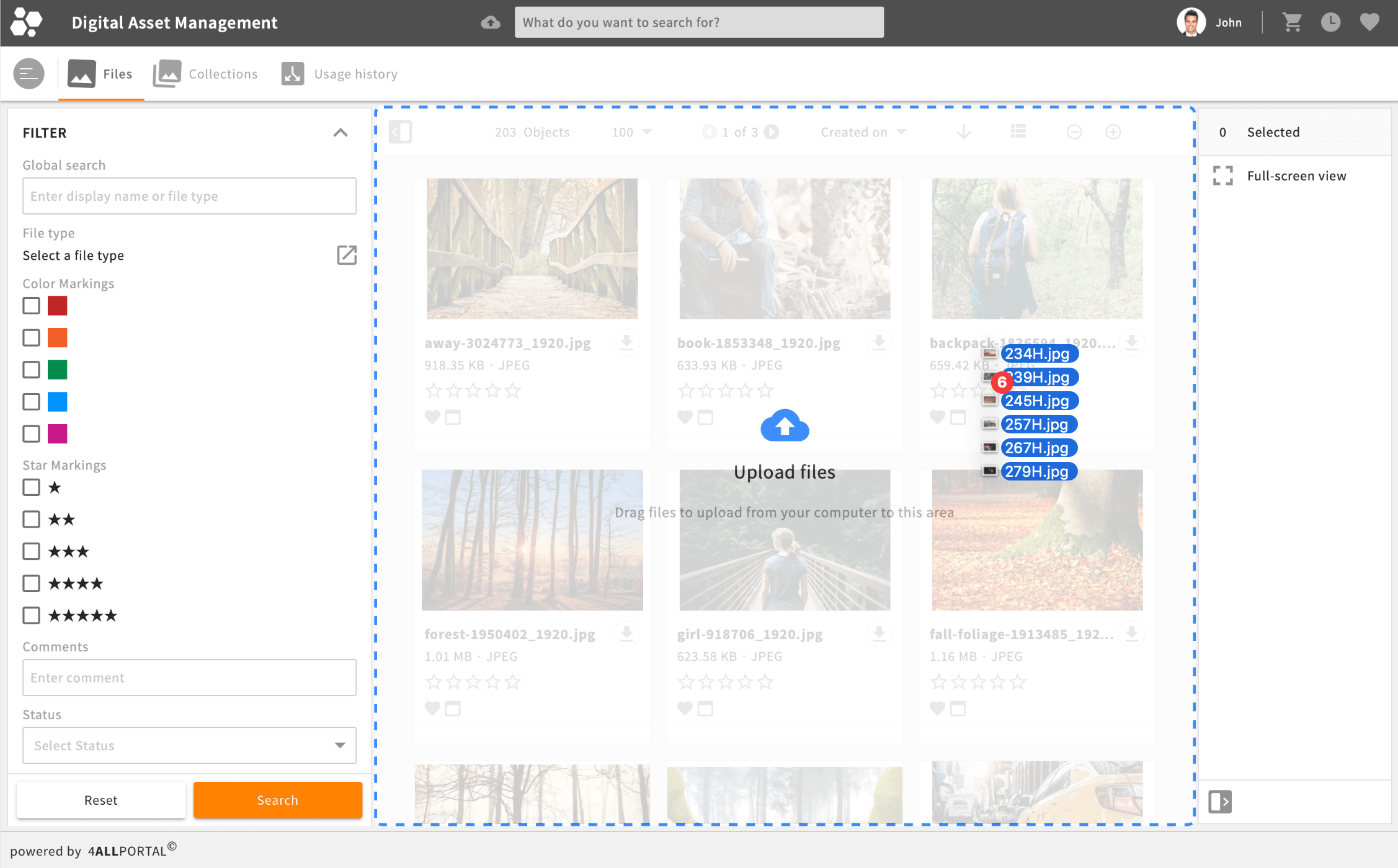1398x868 pixels.
Task: Click Select a file type text
Action: click(x=73, y=255)
